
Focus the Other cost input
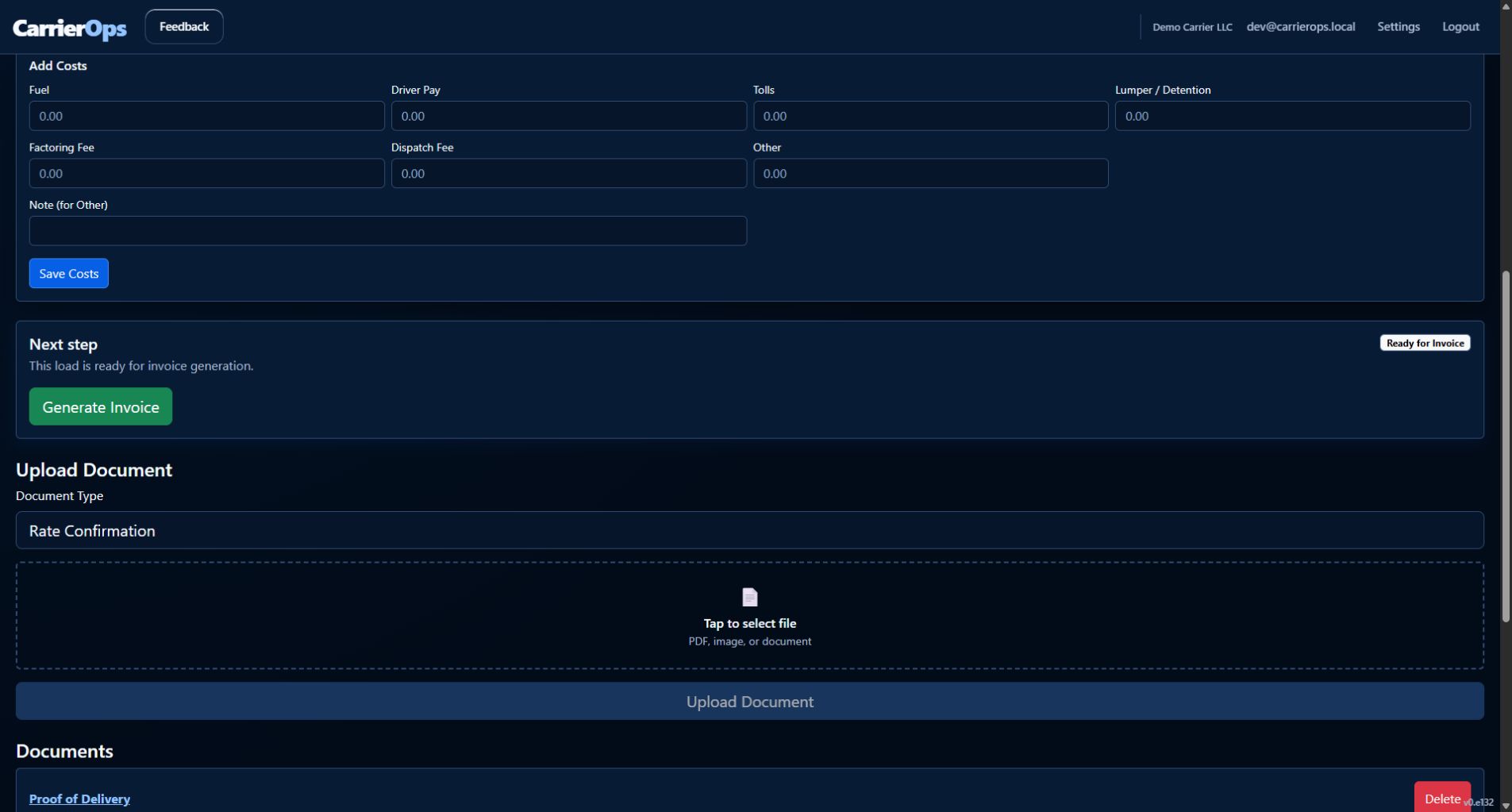coord(930,173)
